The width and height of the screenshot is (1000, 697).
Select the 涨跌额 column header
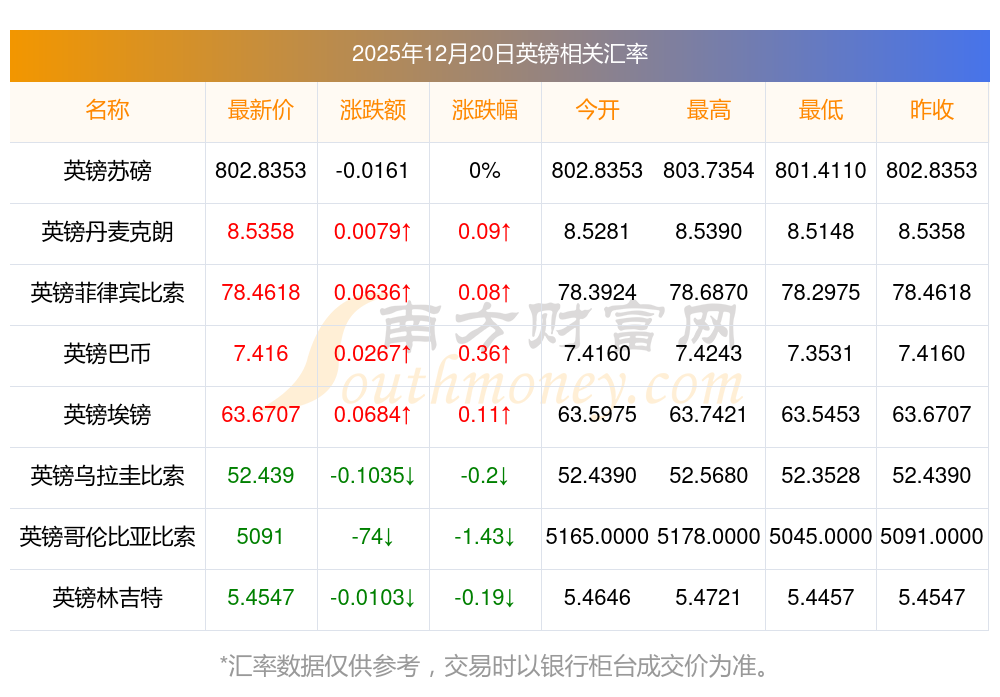tap(372, 110)
